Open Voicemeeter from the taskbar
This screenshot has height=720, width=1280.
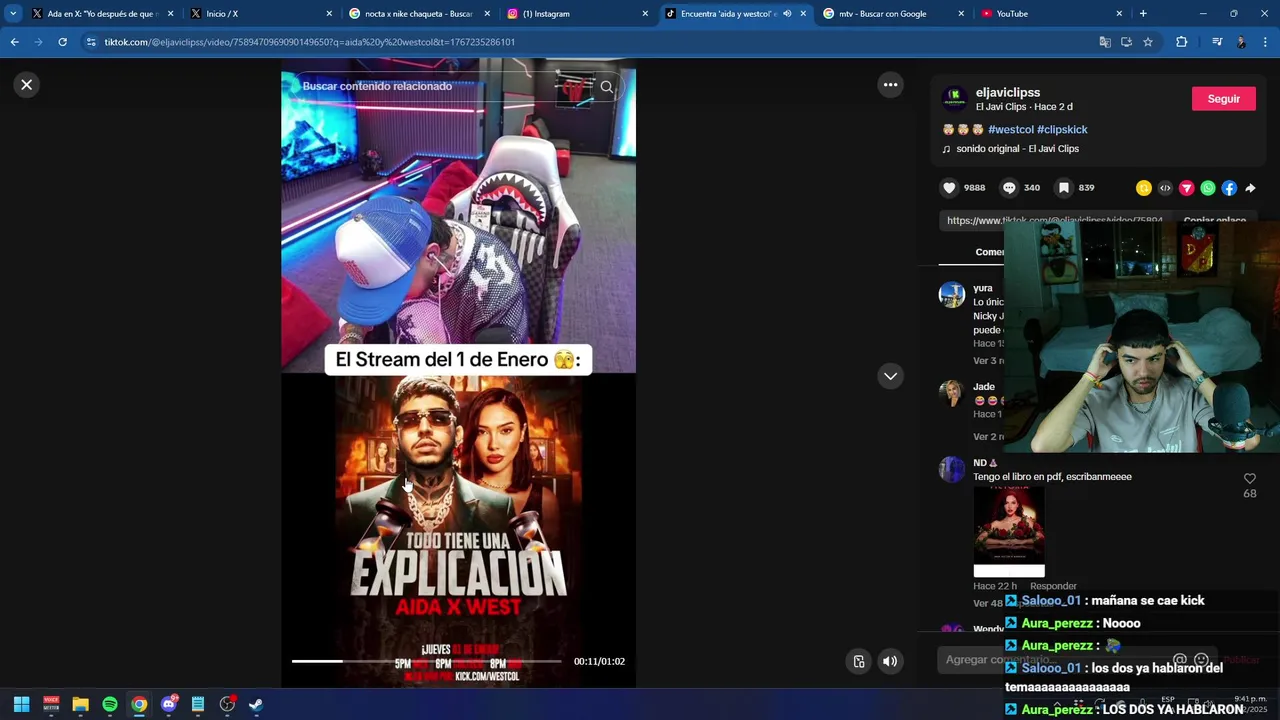pyautogui.click(x=51, y=704)
